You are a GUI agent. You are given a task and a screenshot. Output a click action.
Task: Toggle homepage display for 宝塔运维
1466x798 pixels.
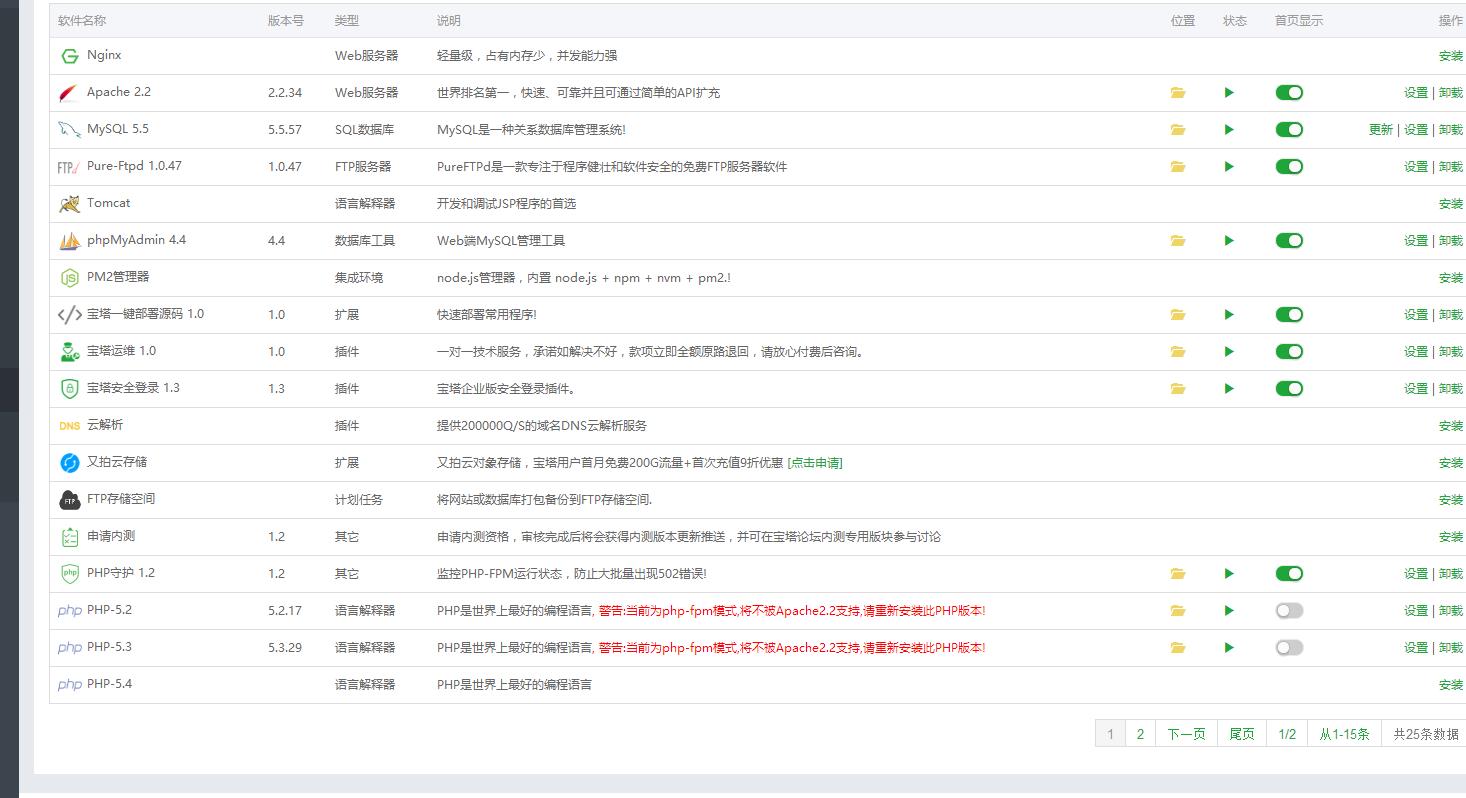click(x=1289, y=352)
